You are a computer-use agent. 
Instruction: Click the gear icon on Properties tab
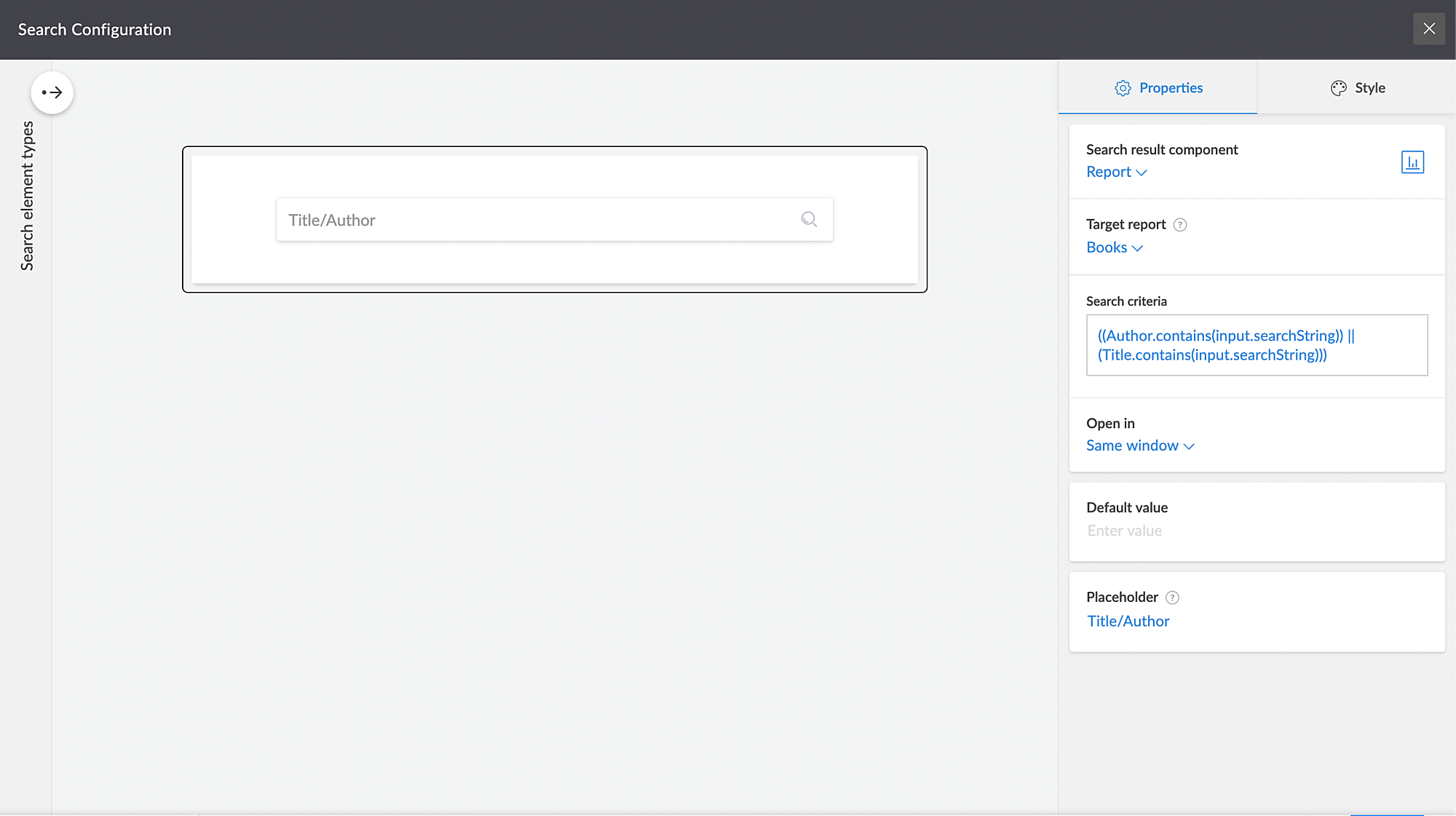pyautogui.click(x=1123, y=88)
